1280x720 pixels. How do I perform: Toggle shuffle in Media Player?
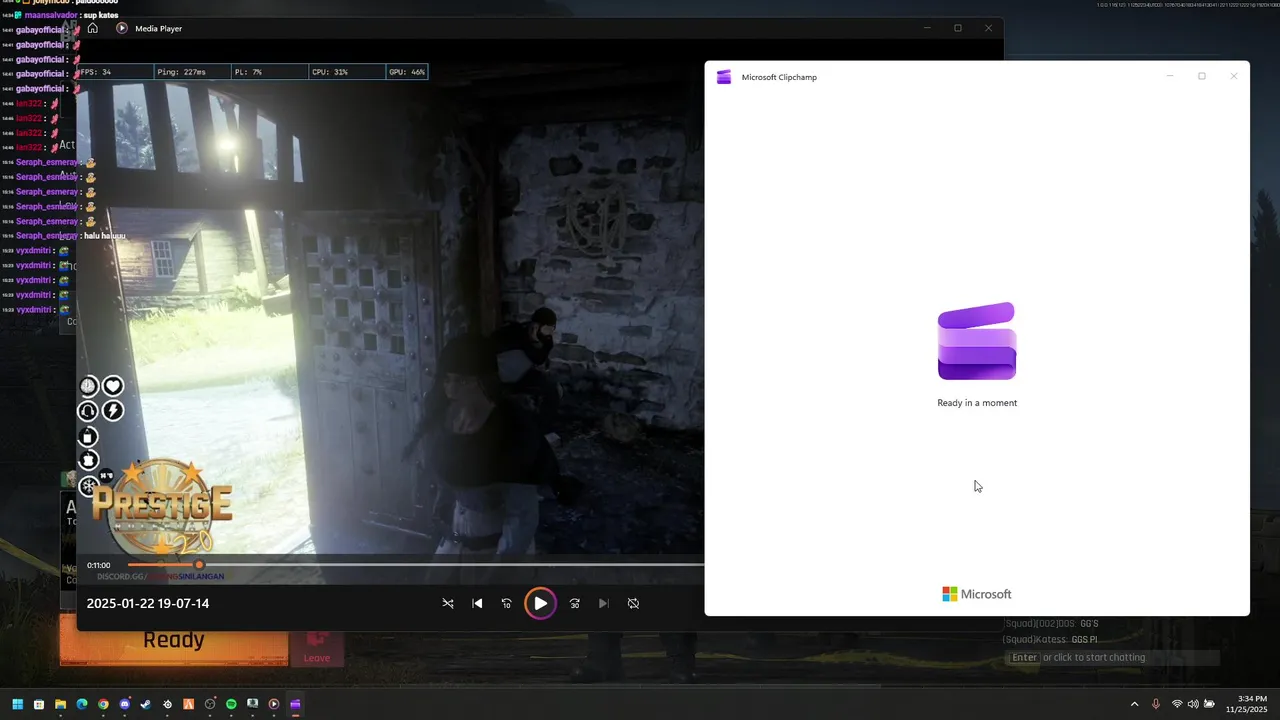[x=448, y=603]
